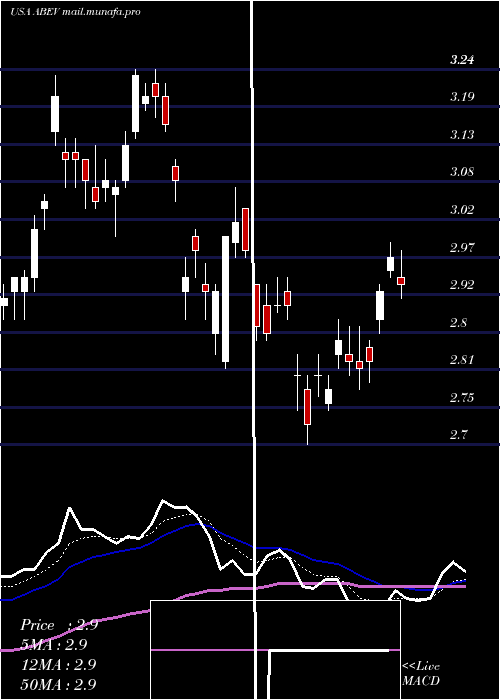
Task: Select the 3.19 price axis label
Action: click(x=462, y=97)
